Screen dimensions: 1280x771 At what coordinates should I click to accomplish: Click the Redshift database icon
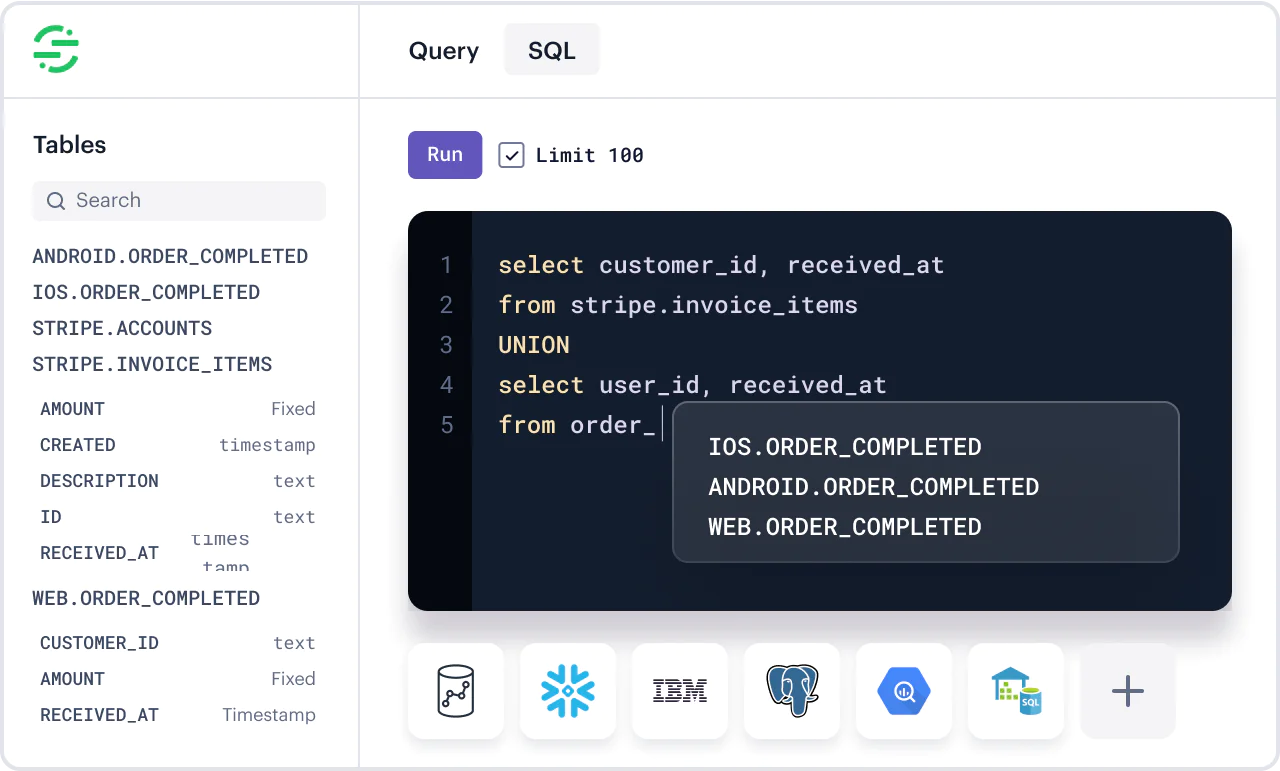[456, 691]
